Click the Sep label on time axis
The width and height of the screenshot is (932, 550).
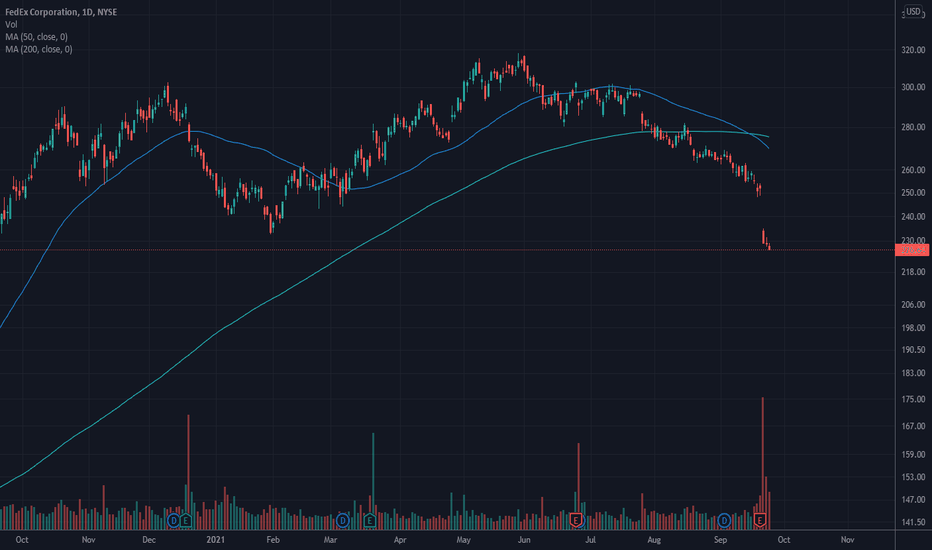(720, 540)
